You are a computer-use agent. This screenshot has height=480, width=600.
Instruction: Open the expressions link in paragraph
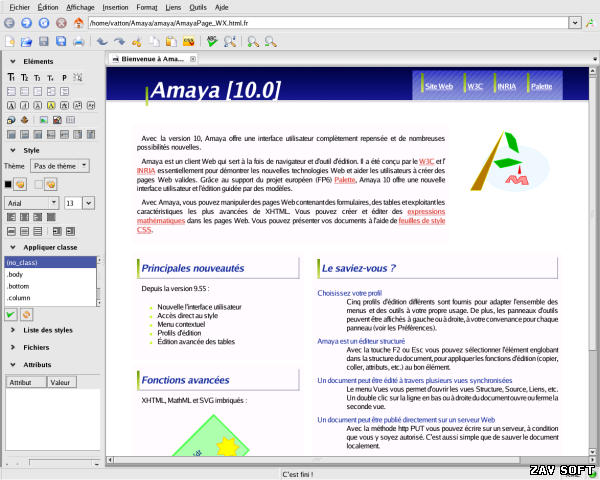pyautogui.click(x=426, y=211)
